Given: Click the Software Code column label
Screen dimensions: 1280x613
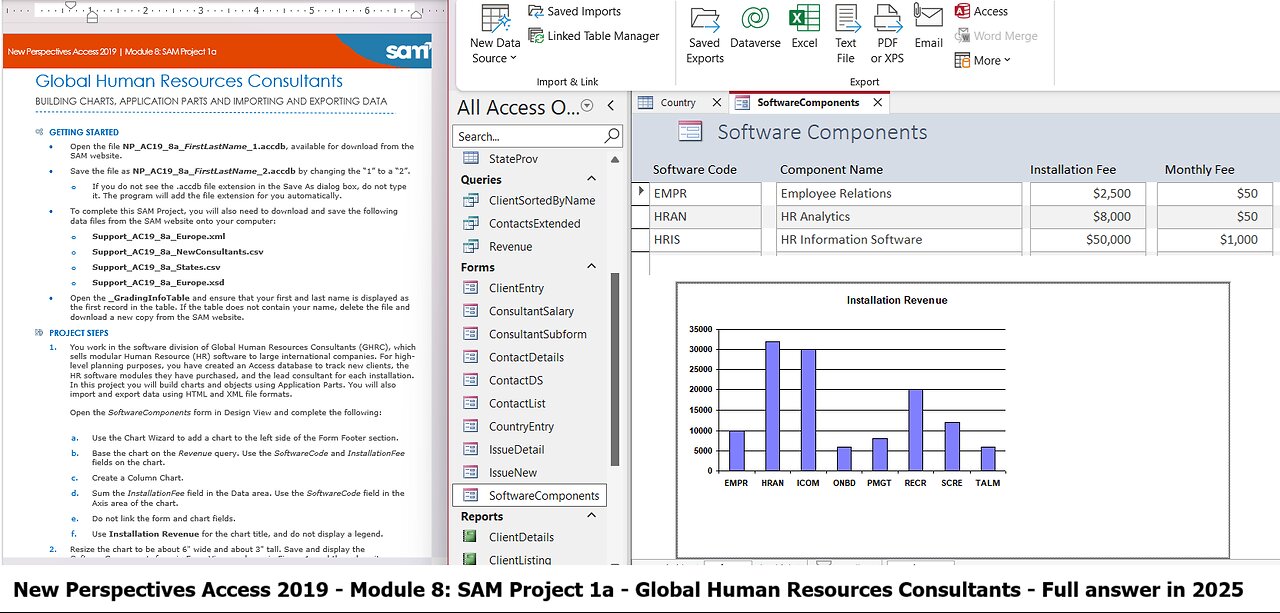Looking at the screenshot, I should pyautogui.click(x=694, y=170).
